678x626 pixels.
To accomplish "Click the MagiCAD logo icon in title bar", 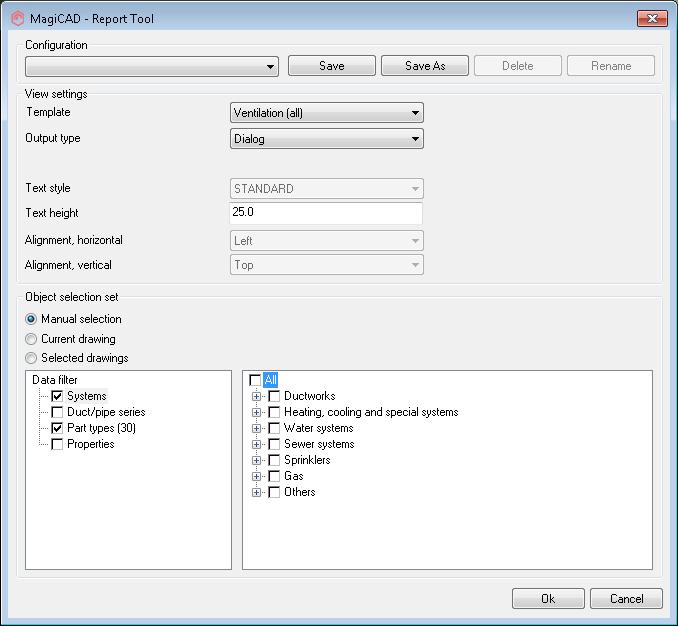I will [x=17, y=19].
